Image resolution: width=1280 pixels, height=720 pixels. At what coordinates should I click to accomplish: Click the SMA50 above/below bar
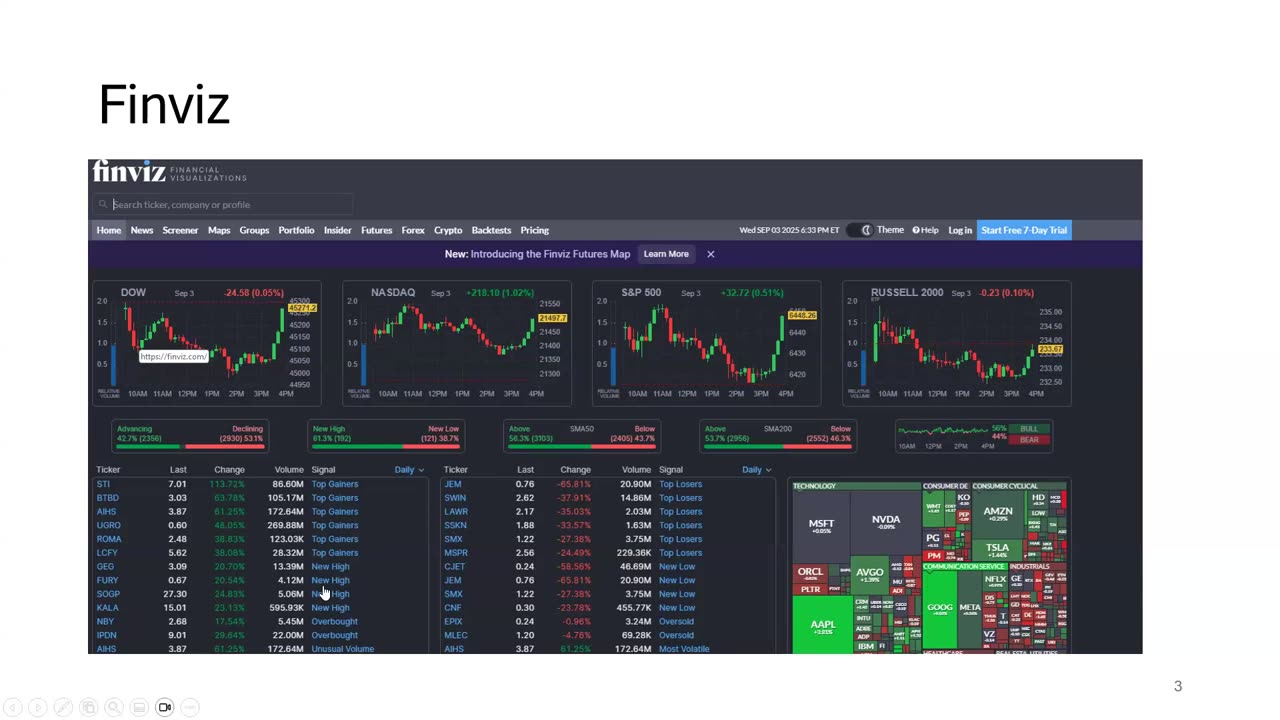tap(582, 446)
